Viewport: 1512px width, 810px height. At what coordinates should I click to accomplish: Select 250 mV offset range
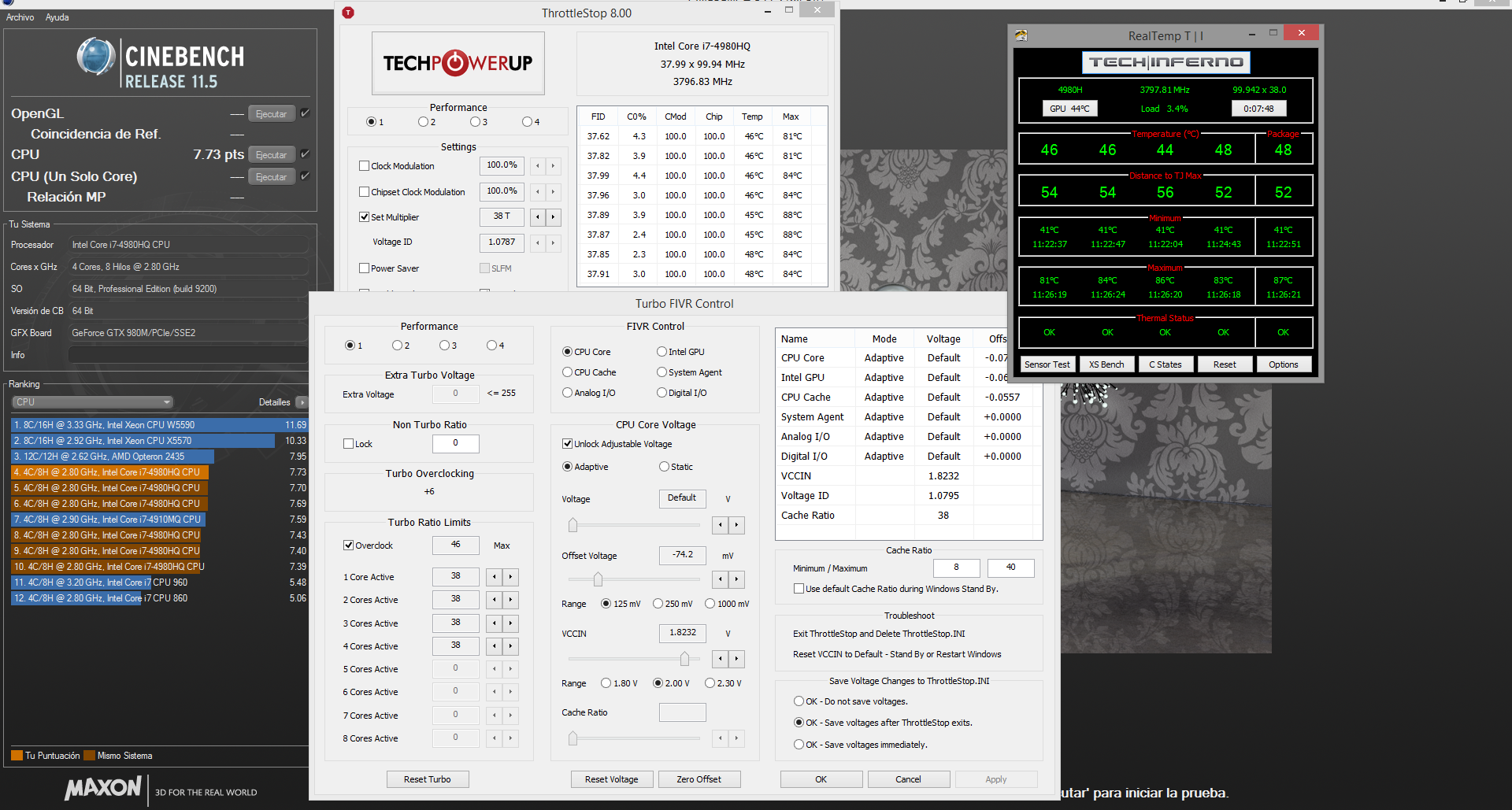658,604
